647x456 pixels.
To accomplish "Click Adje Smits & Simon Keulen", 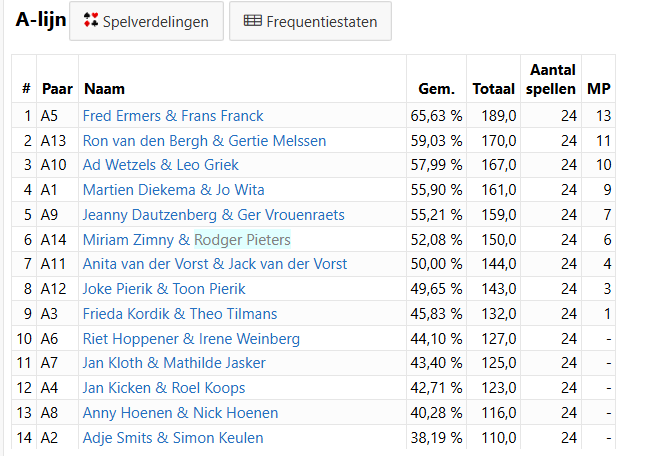I will [x=173, y=438].
